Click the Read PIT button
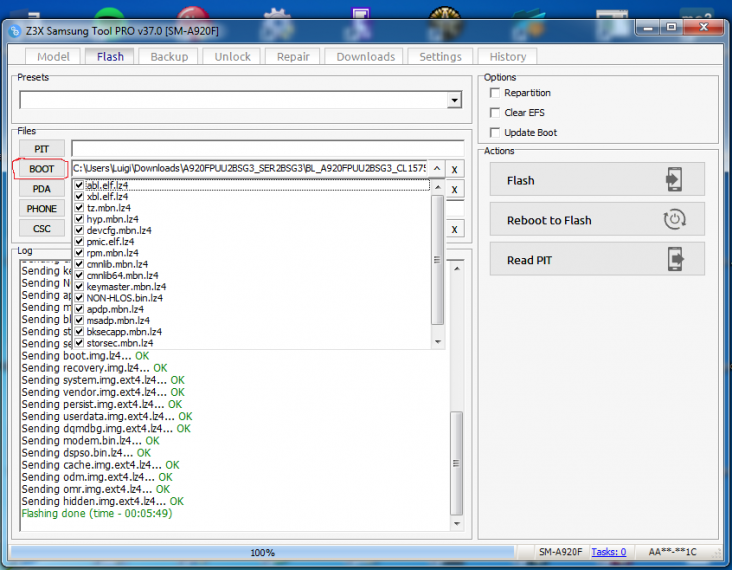The height and width of the screenshot is (570, 732). (597, 259)
